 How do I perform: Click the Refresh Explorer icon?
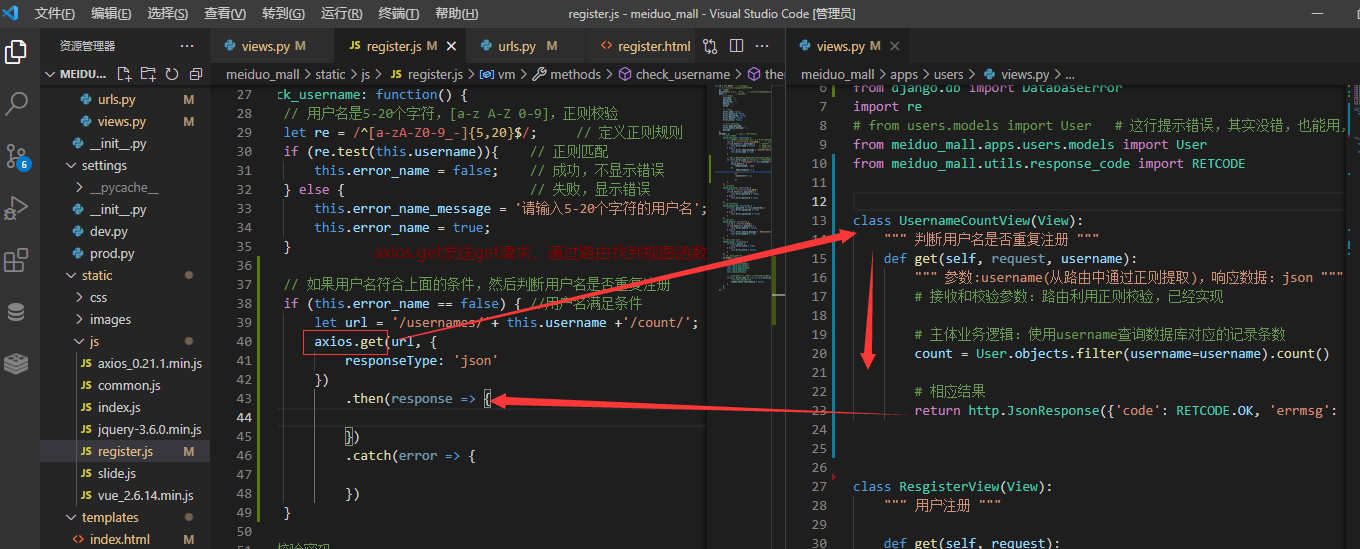pyautogui.click(x=171, y=74)
